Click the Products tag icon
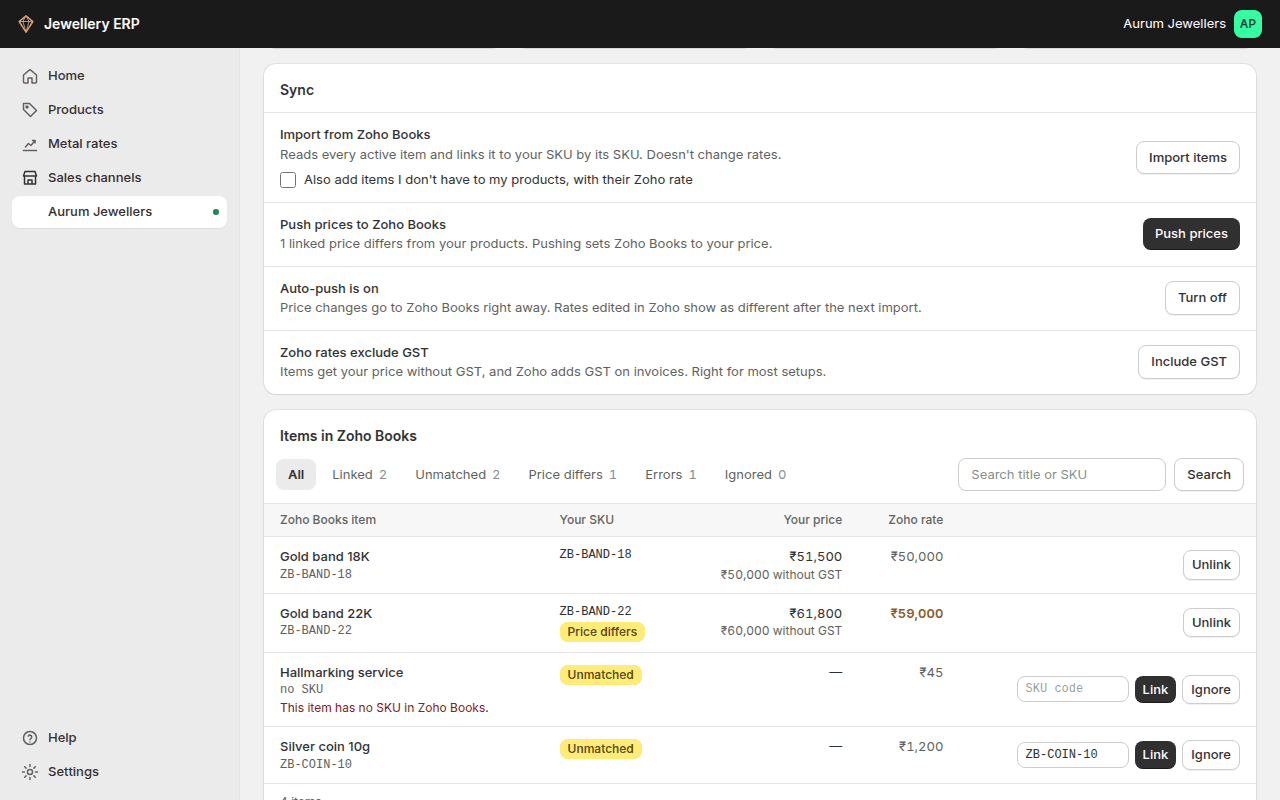The height and width of the screenshot is (800, 1280). 30,110
